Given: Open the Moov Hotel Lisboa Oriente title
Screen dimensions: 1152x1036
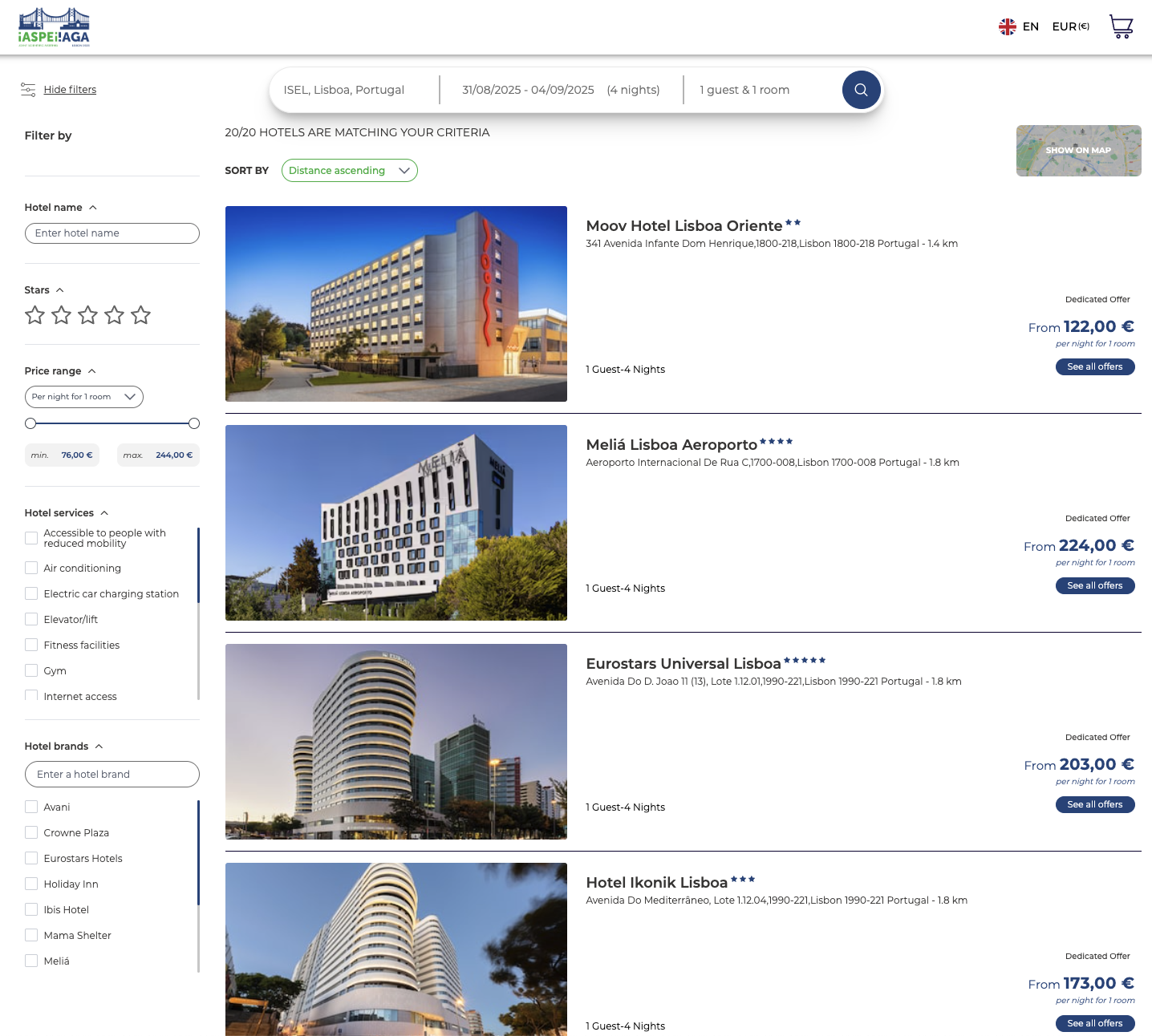Looking at the screenshot, I should coord(684,225).
